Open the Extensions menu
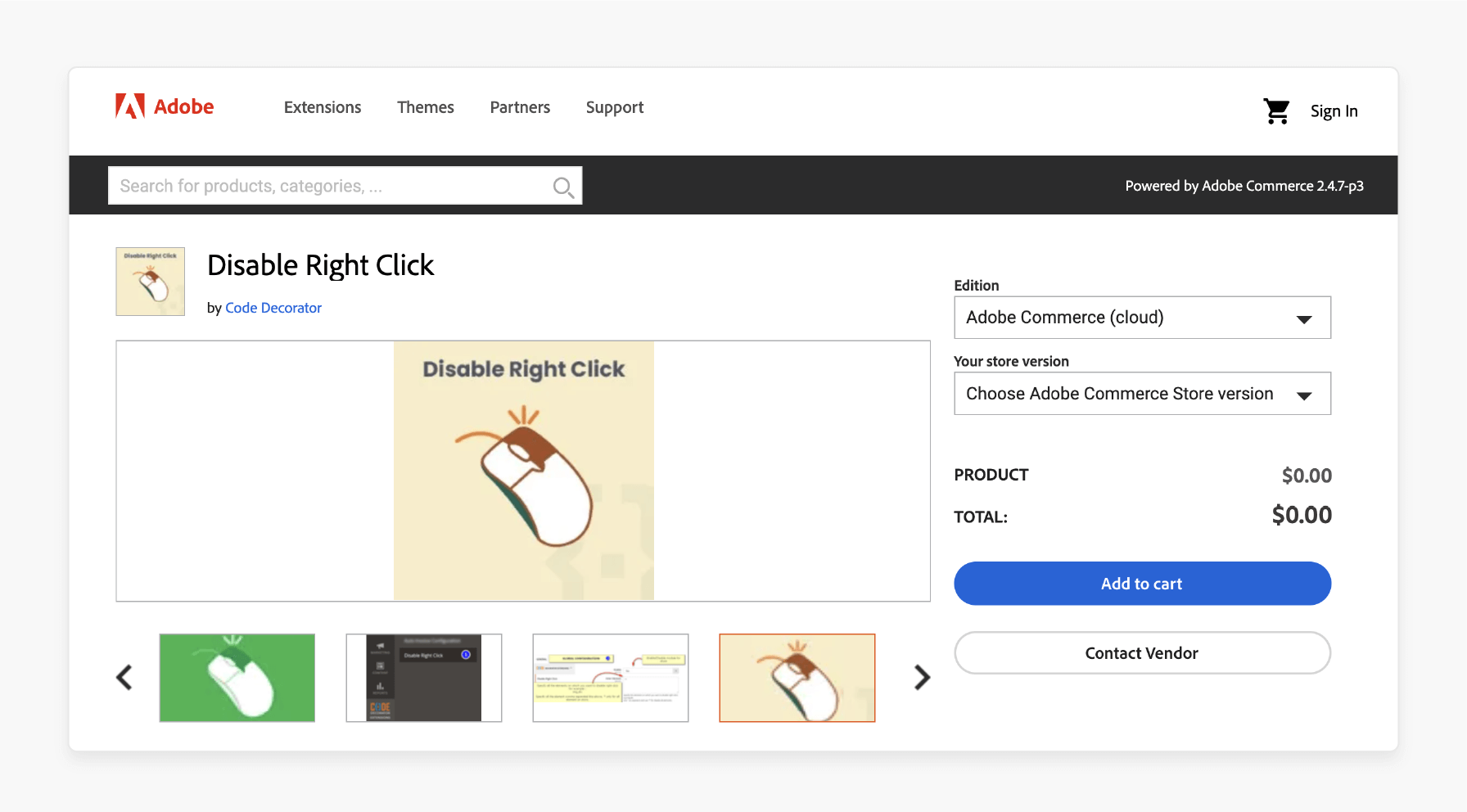The height and width of the screenshot is (812, 1467). point(323,107)
